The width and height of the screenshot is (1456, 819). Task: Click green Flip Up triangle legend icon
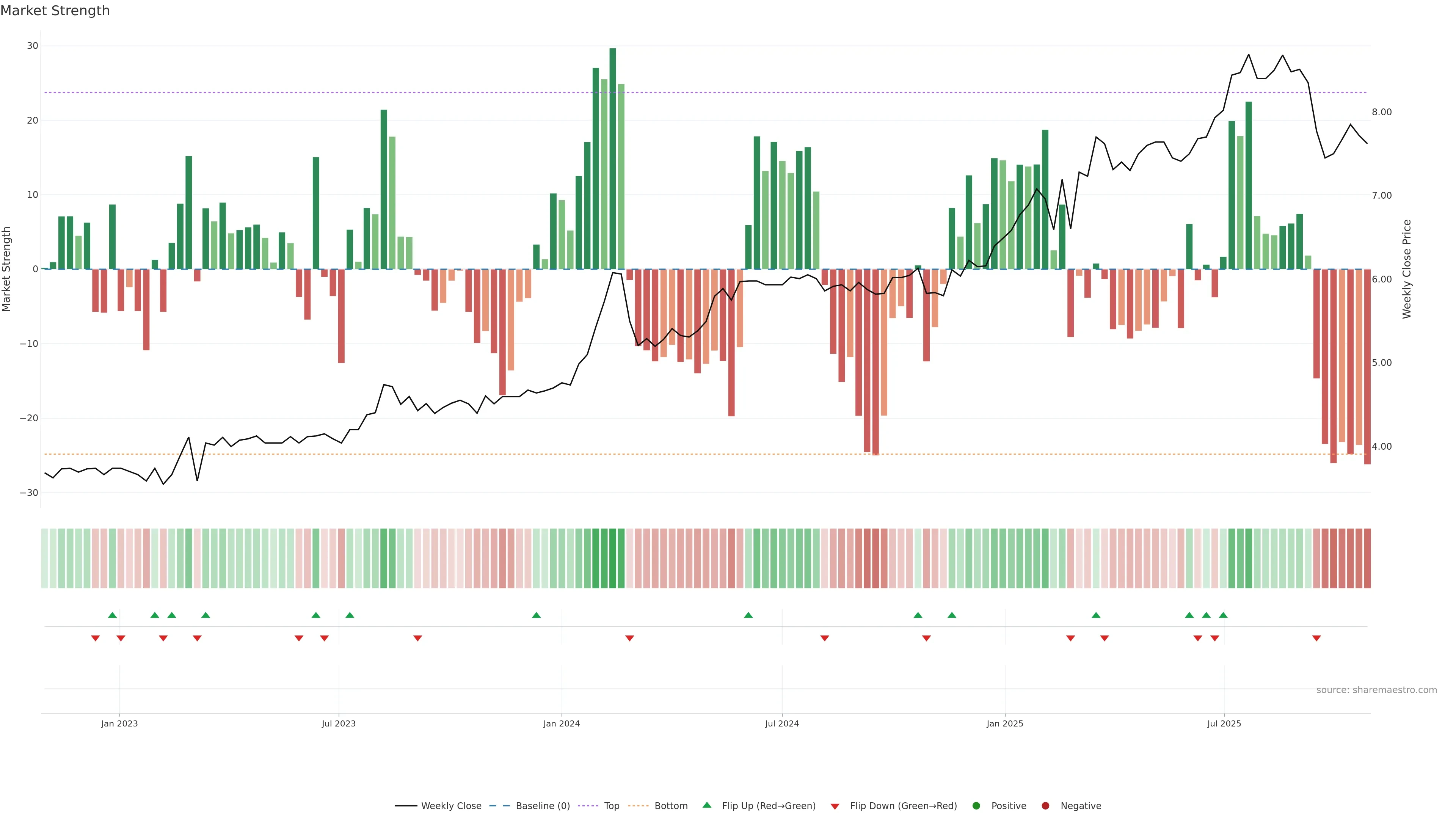point(706,805)
